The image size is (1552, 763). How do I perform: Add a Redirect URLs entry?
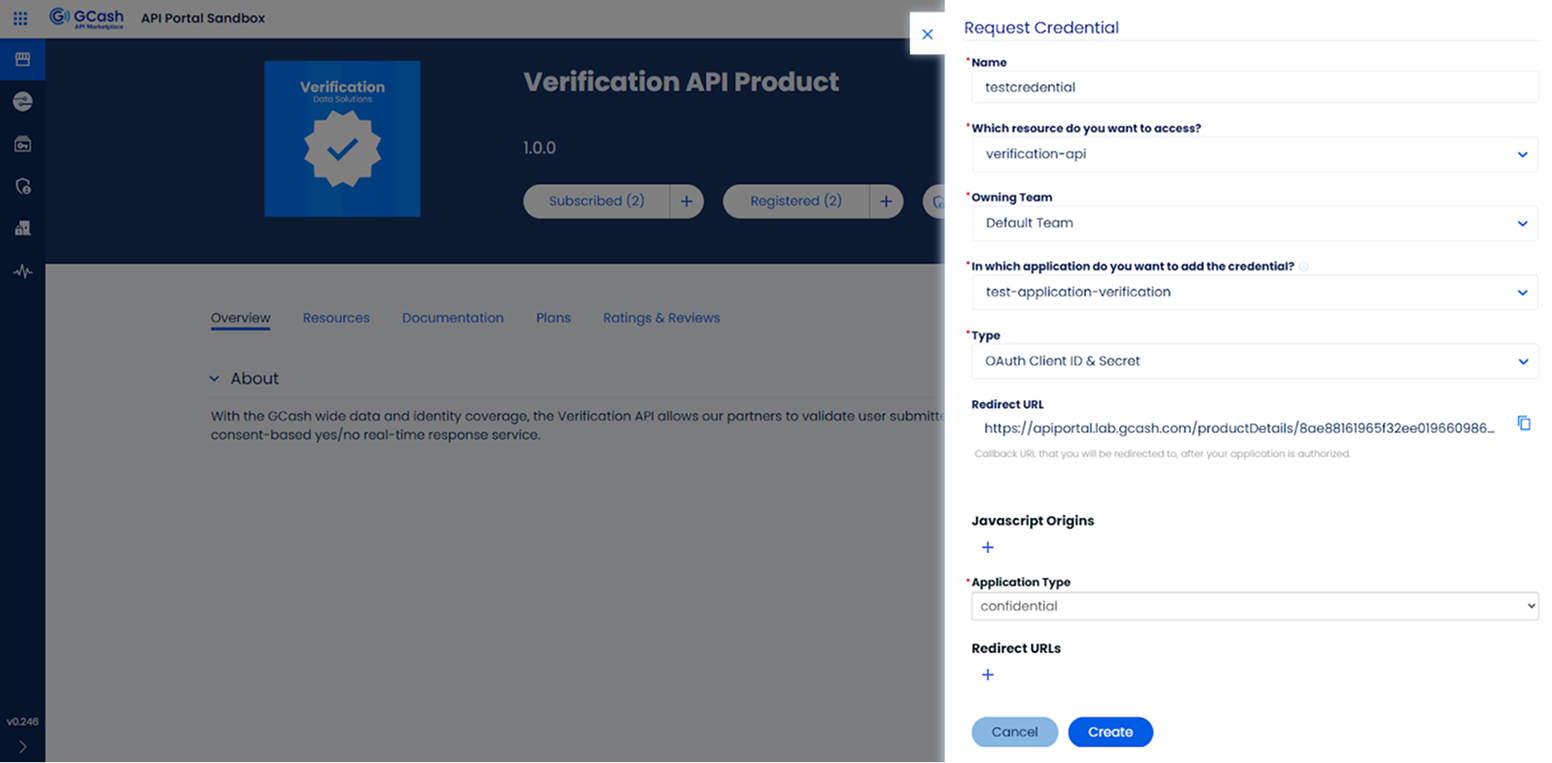(x=987, y=675)
